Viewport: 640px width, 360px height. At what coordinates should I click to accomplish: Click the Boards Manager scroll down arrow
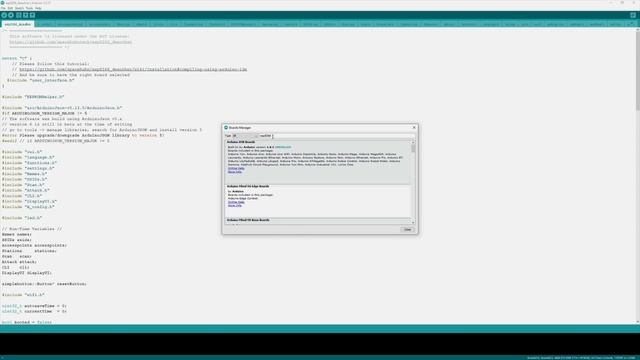coord(413,222)
